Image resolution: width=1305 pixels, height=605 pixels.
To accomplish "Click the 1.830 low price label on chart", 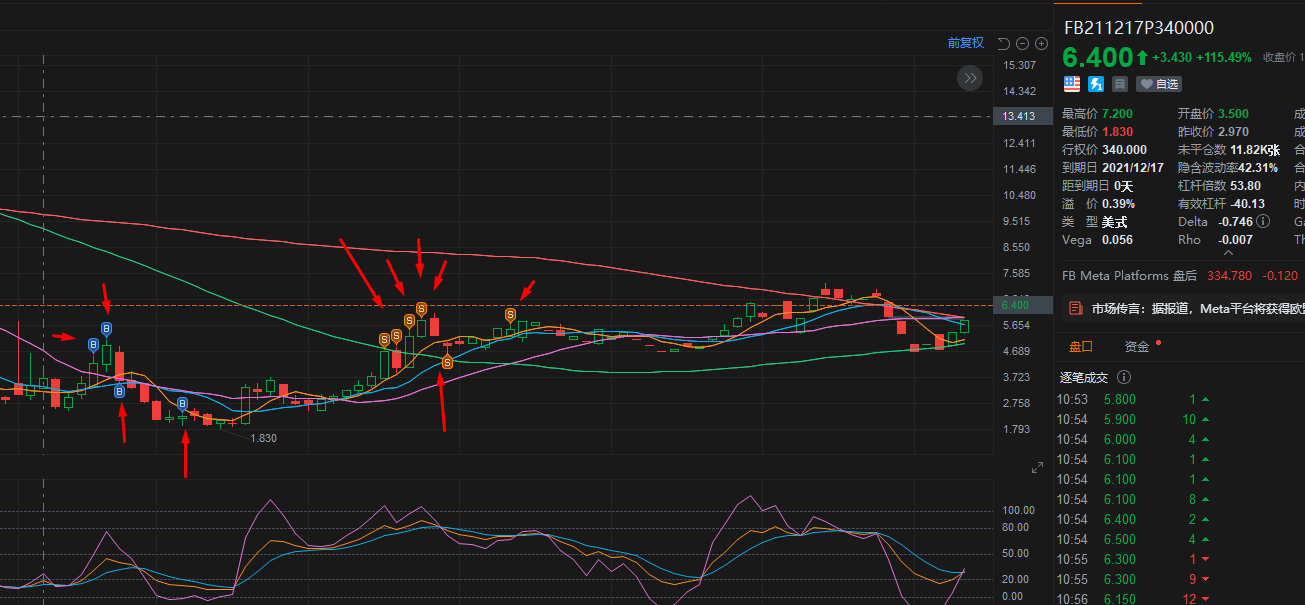I will (263, 438).
